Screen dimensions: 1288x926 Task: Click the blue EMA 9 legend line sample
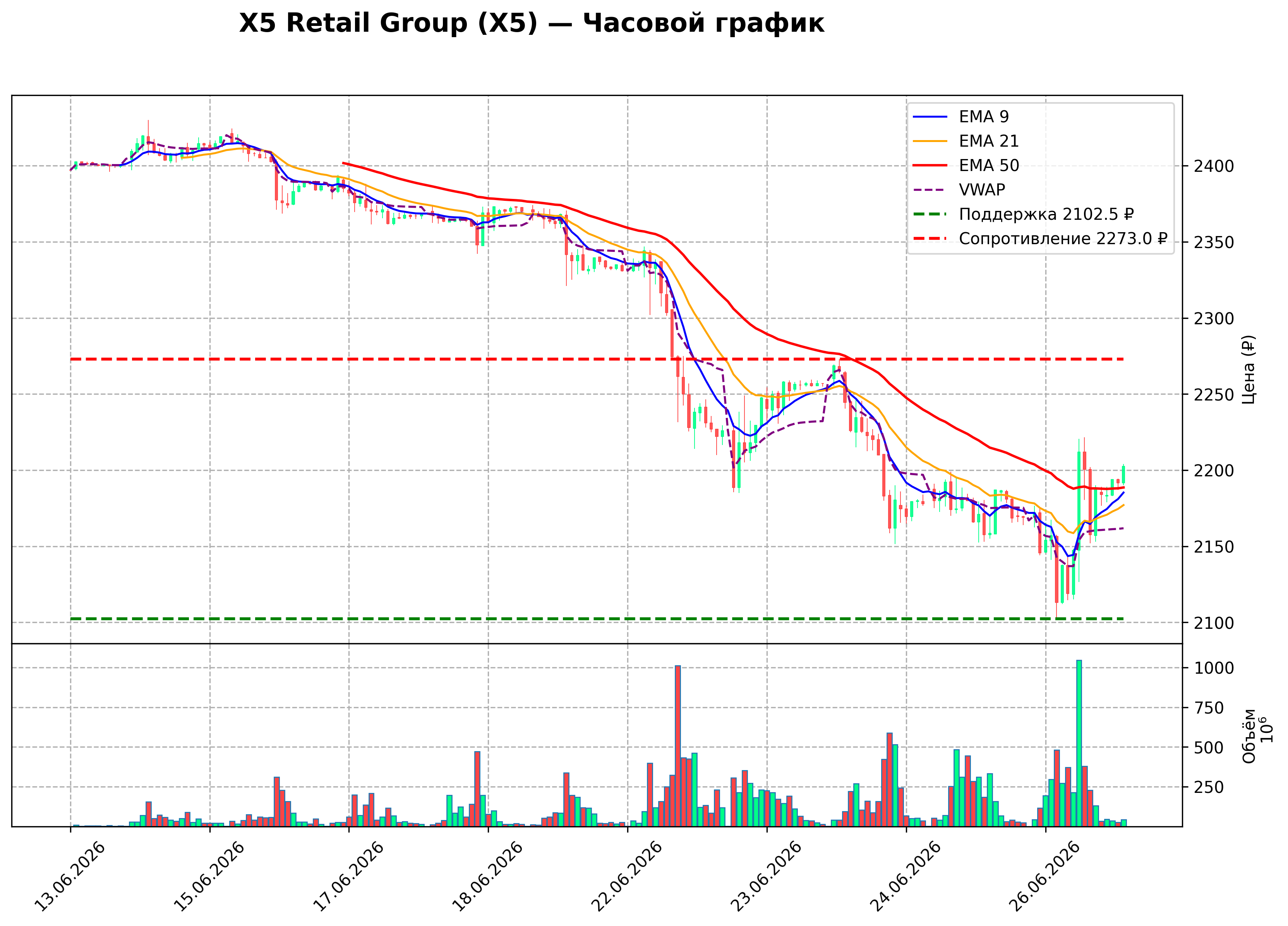pos(930,117)
